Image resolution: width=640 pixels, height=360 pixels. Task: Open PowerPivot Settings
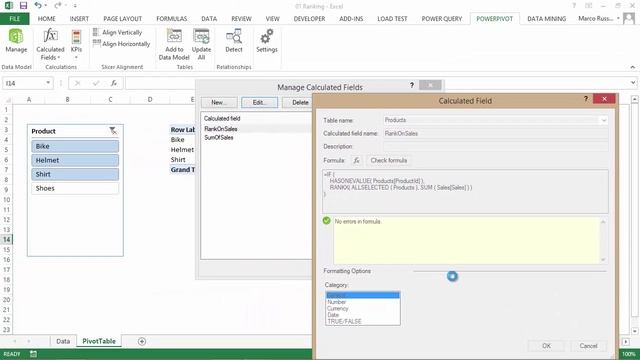tap(267, 41)
